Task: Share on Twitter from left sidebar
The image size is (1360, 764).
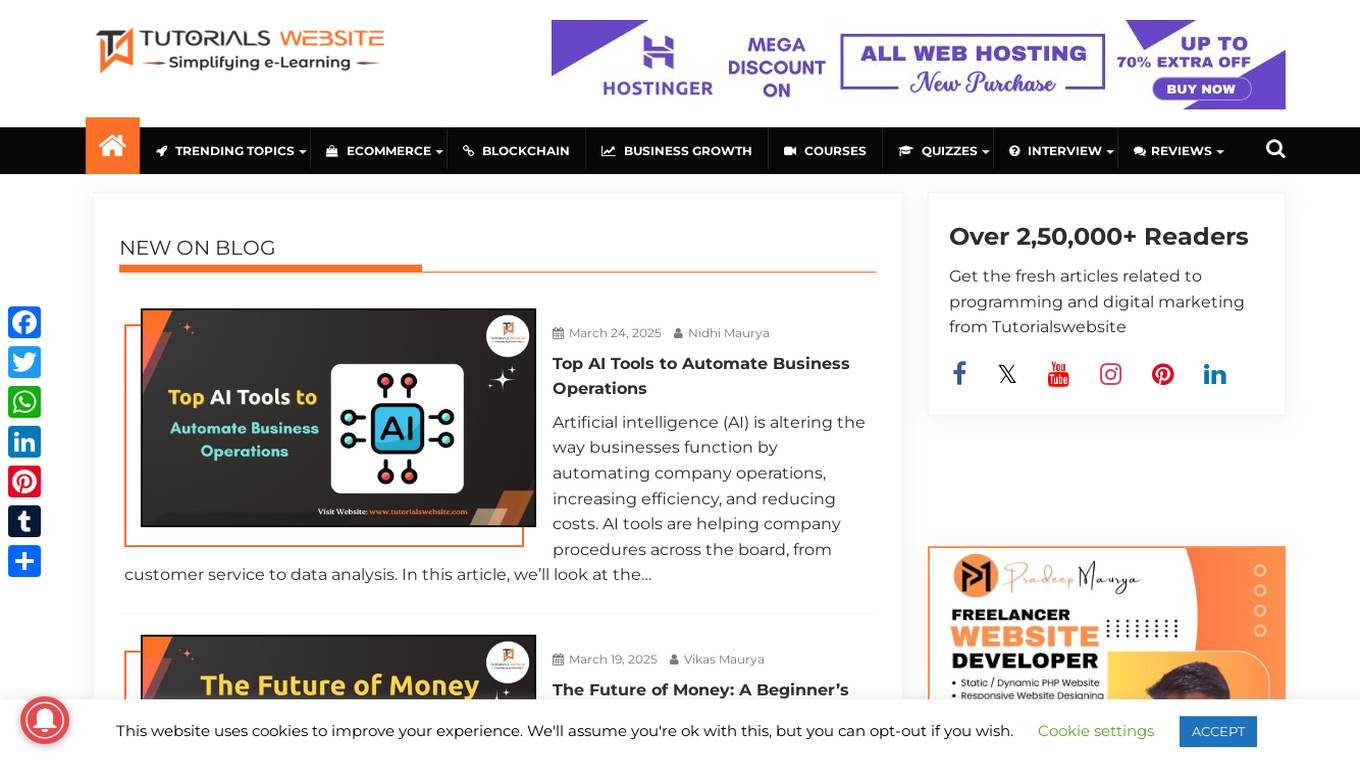Action: click(x=25, y=362)
